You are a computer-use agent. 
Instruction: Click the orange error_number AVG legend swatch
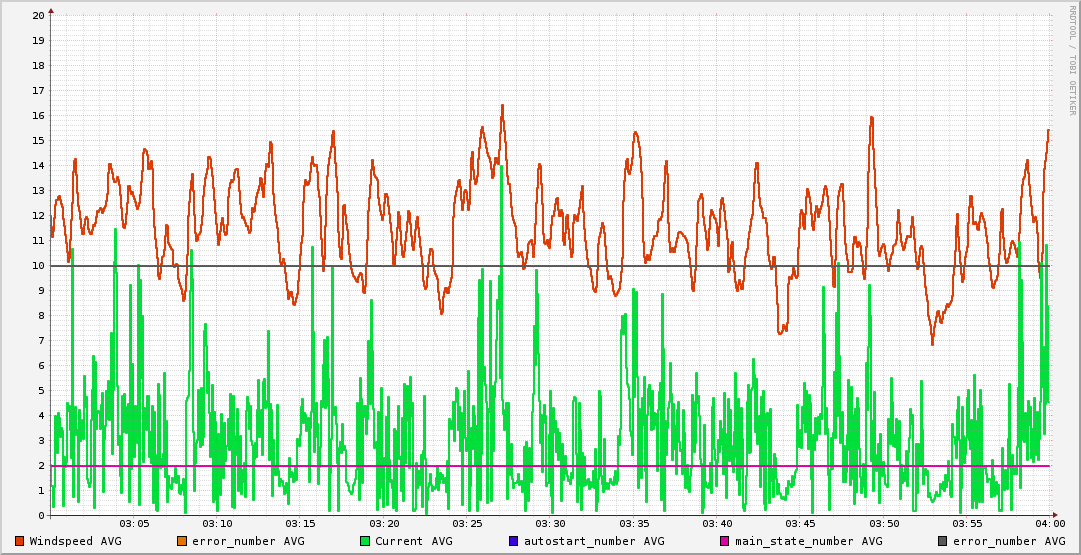click(x=182, y=541)
